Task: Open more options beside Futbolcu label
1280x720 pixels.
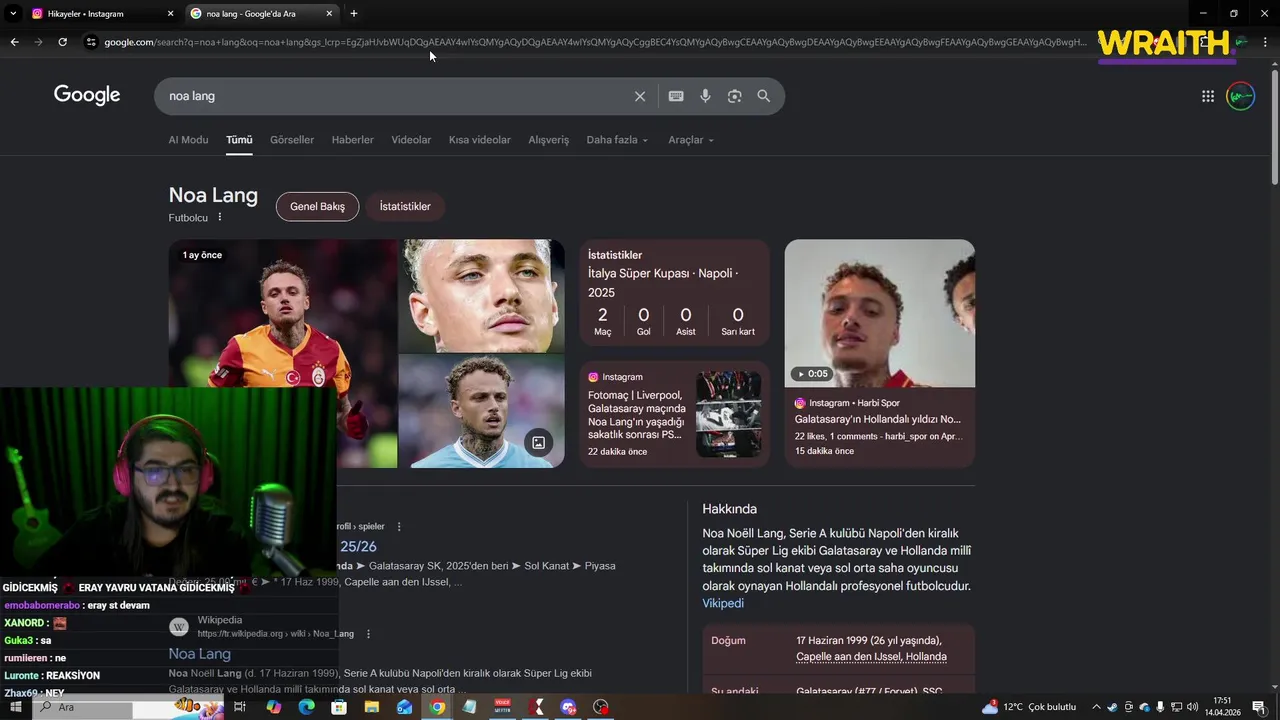Action: click(220, 217)
